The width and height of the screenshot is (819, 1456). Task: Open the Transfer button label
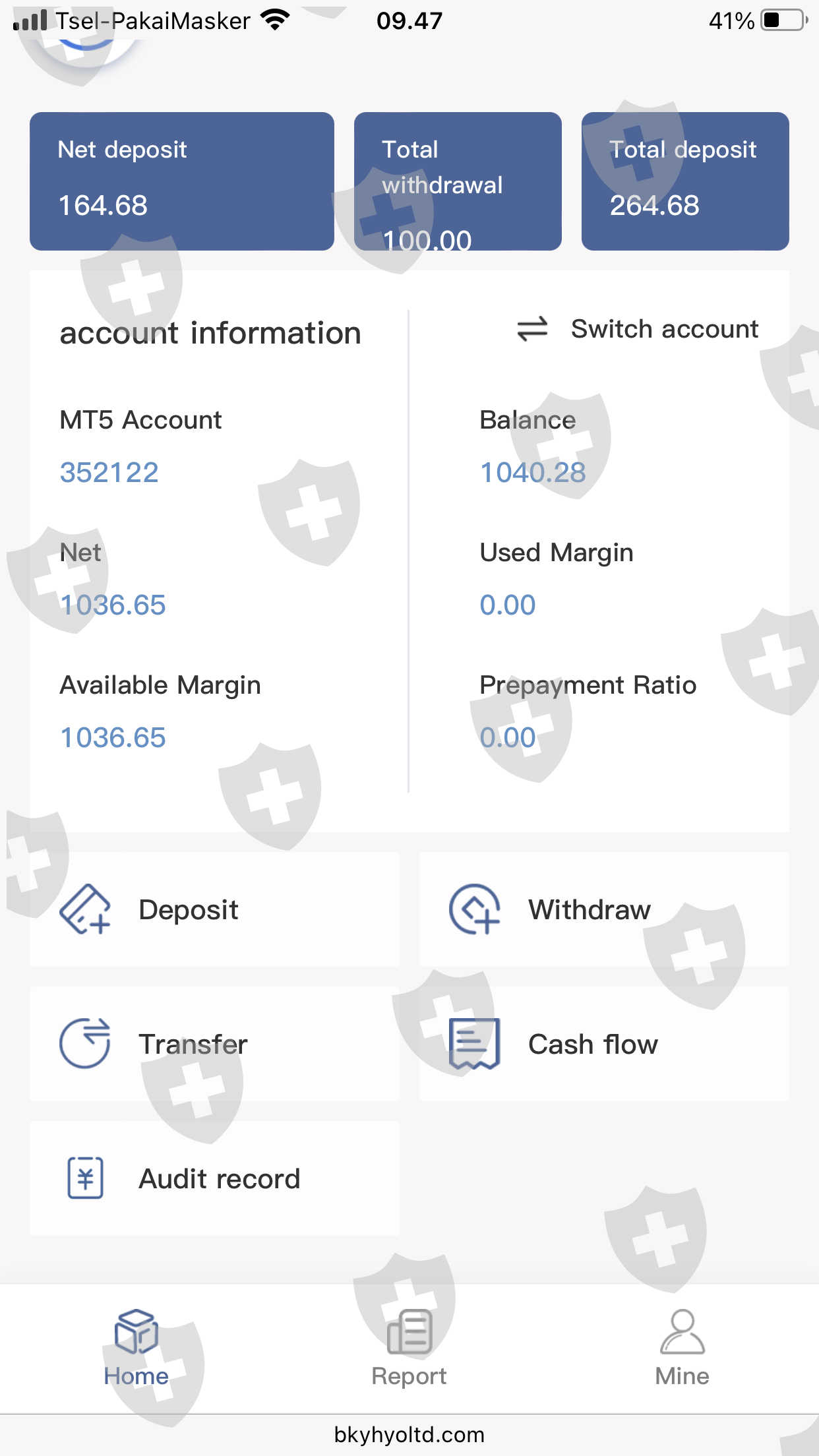point(193,1044)
